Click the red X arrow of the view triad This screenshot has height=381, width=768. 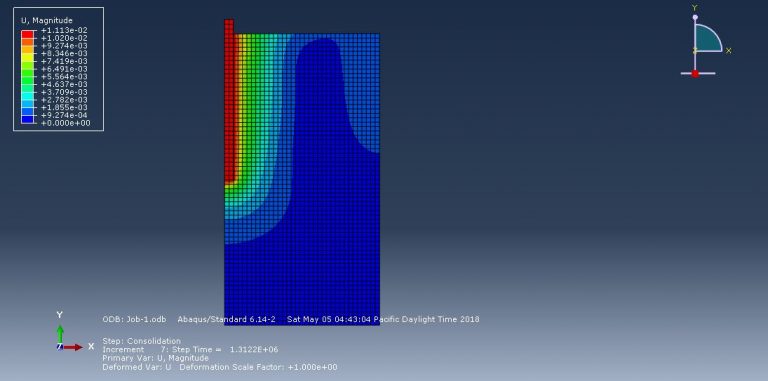[73, 347]
